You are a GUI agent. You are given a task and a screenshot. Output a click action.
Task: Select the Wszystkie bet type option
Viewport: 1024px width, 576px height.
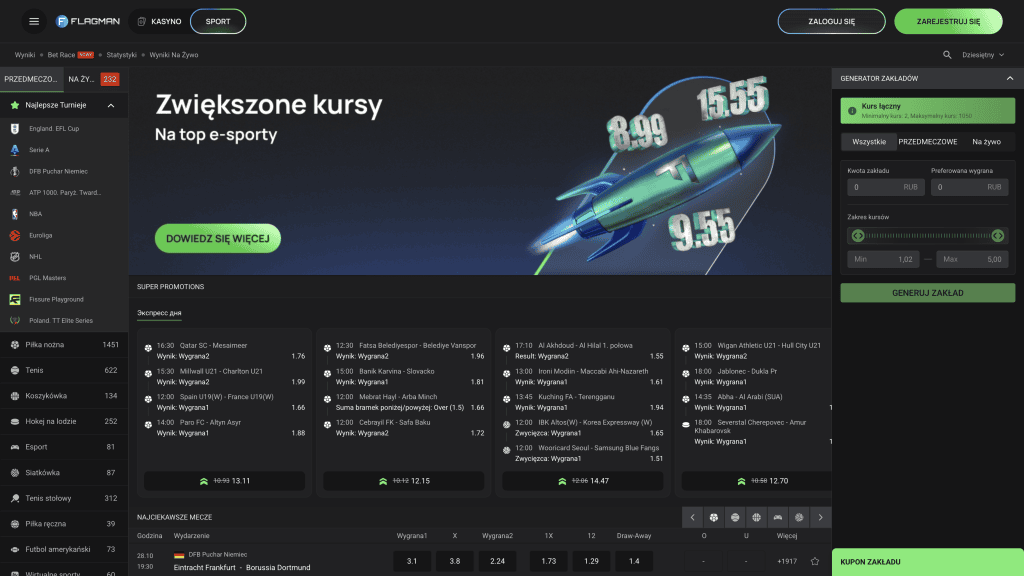(x=868, y=142)
